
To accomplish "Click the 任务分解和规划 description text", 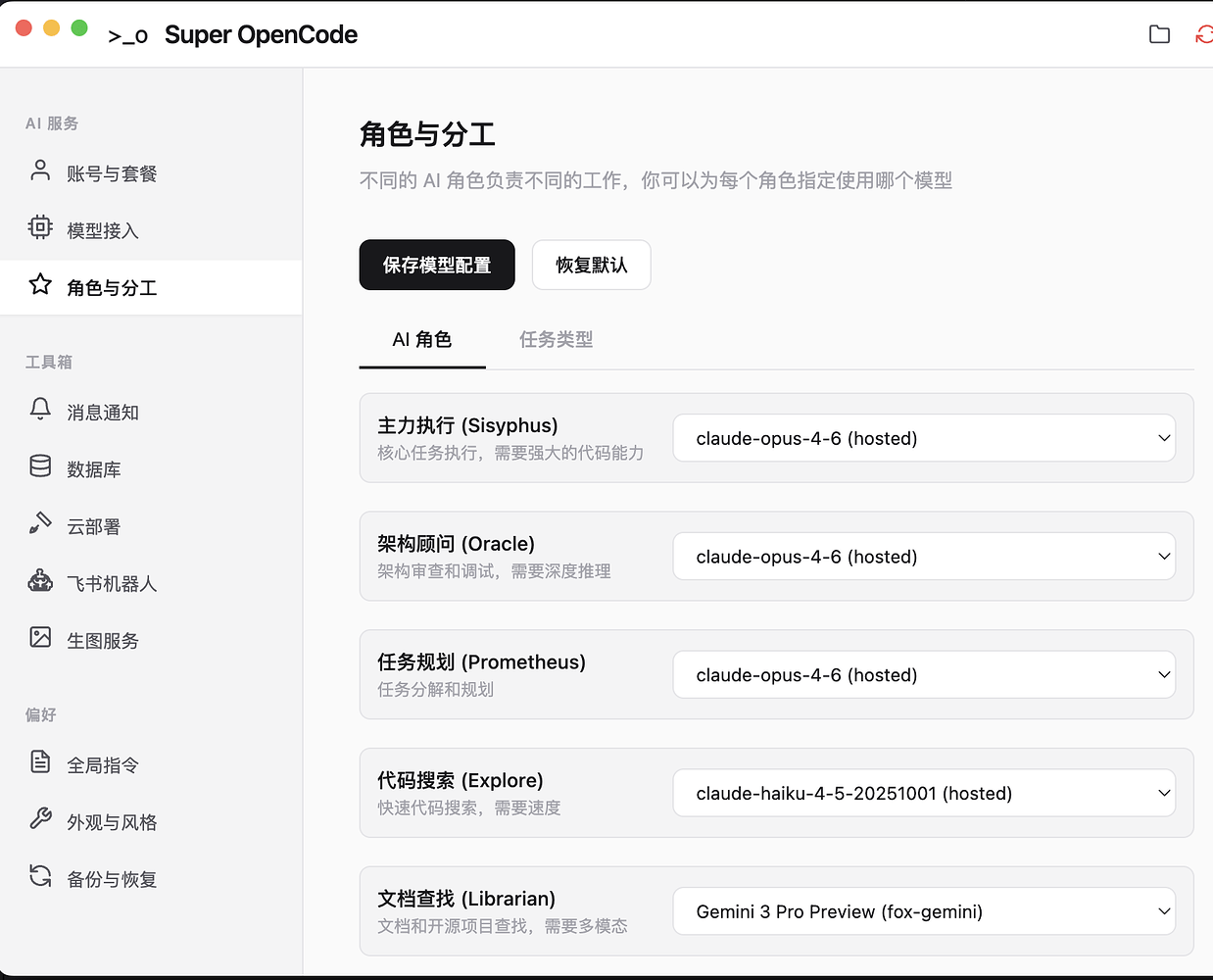I will (x=435, y=690).
